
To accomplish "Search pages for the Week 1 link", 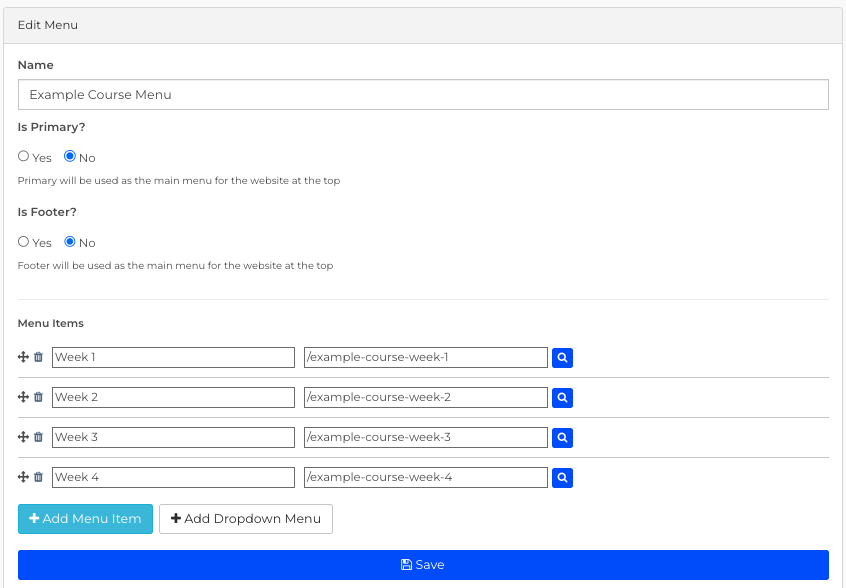I will 562,358.
